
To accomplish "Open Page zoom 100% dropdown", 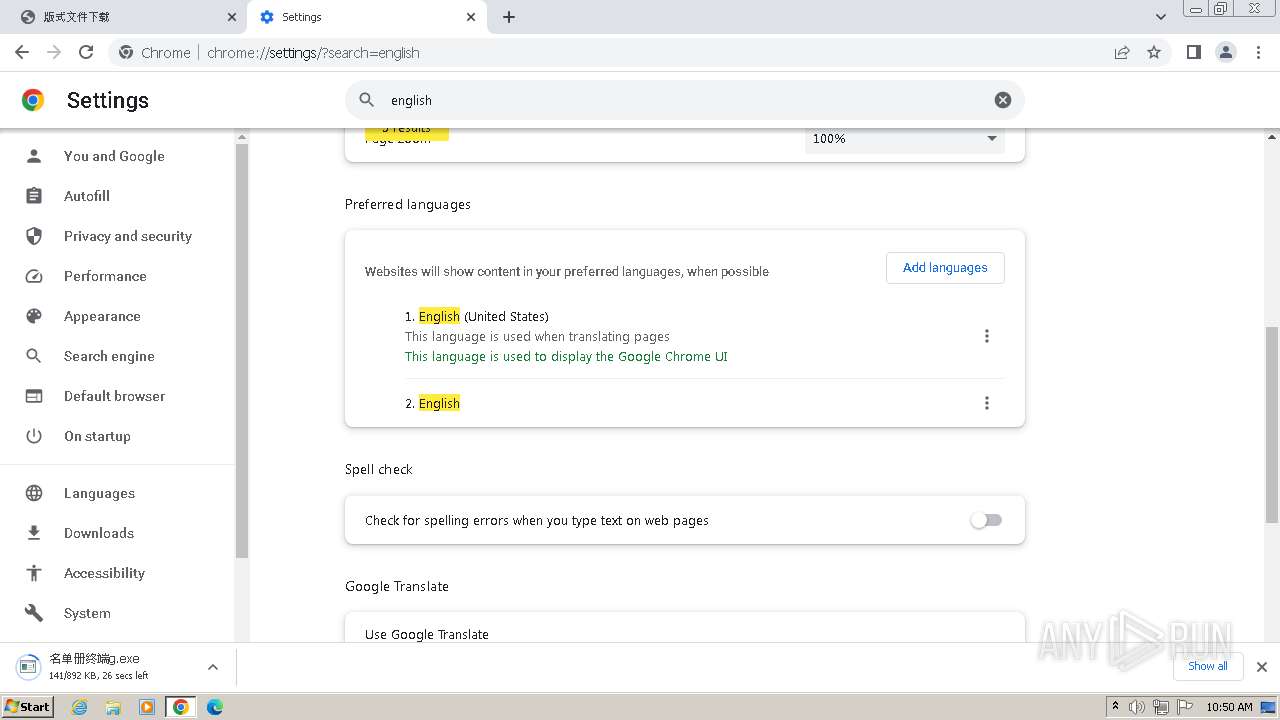I will click(x=904, y=139).
